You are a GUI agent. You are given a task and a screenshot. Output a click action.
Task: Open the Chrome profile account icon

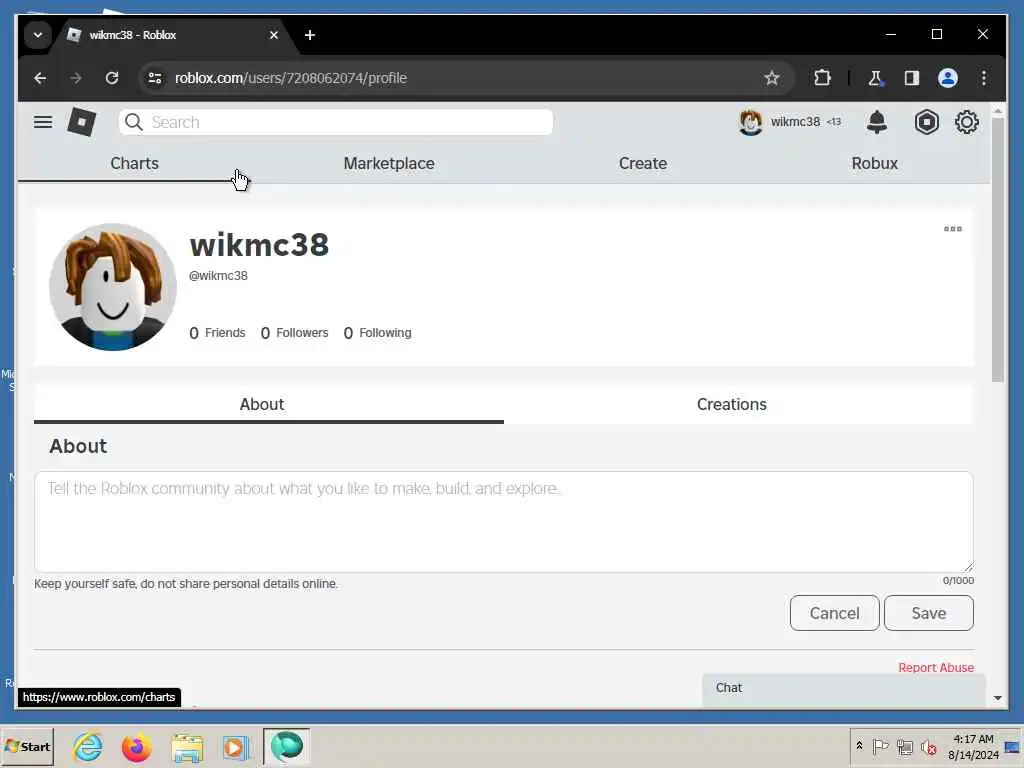click(x=948, y=78)
